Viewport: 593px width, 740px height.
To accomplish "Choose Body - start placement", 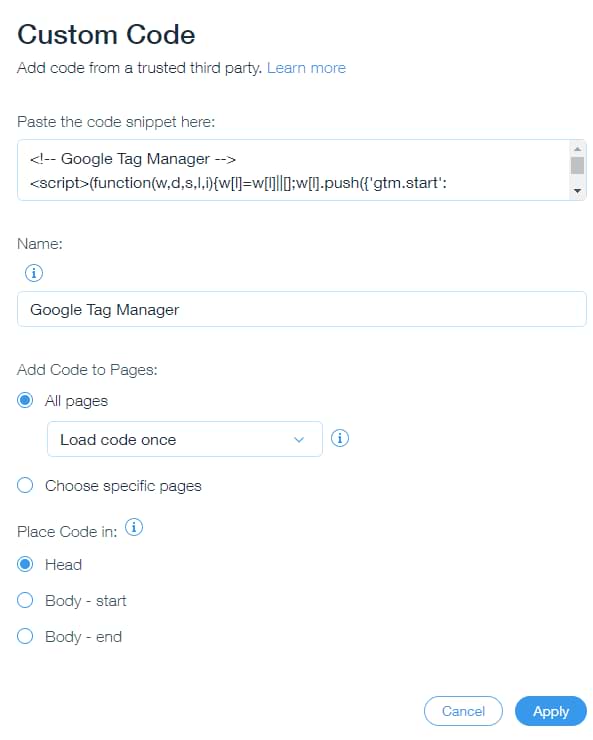I will coord(25,600).
